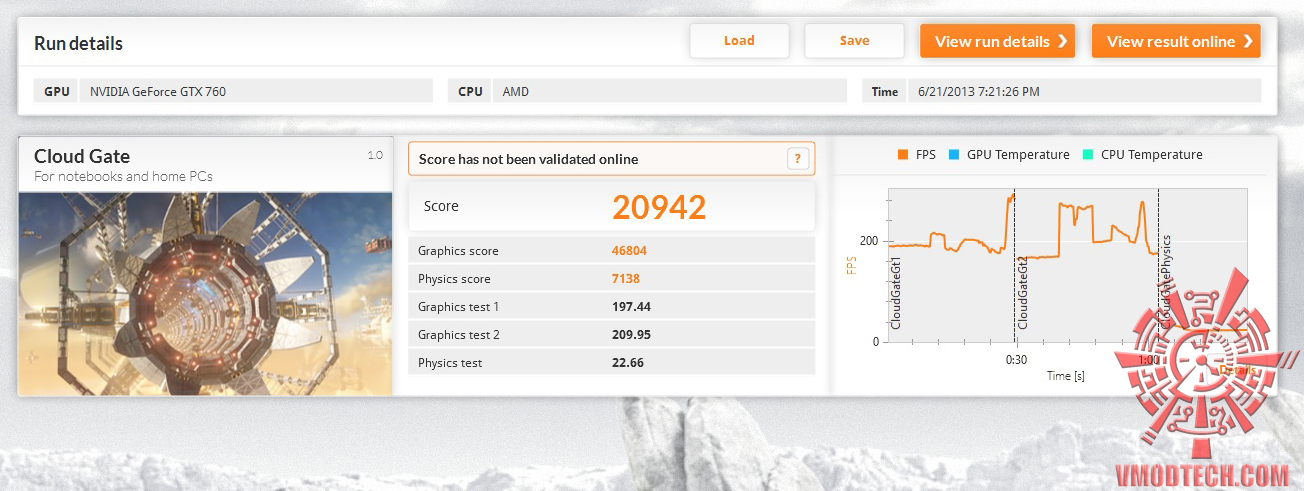Click the CPU field showing AMD
The width and height of the screenshot is (1304, 491).
(x=669, y=91)
